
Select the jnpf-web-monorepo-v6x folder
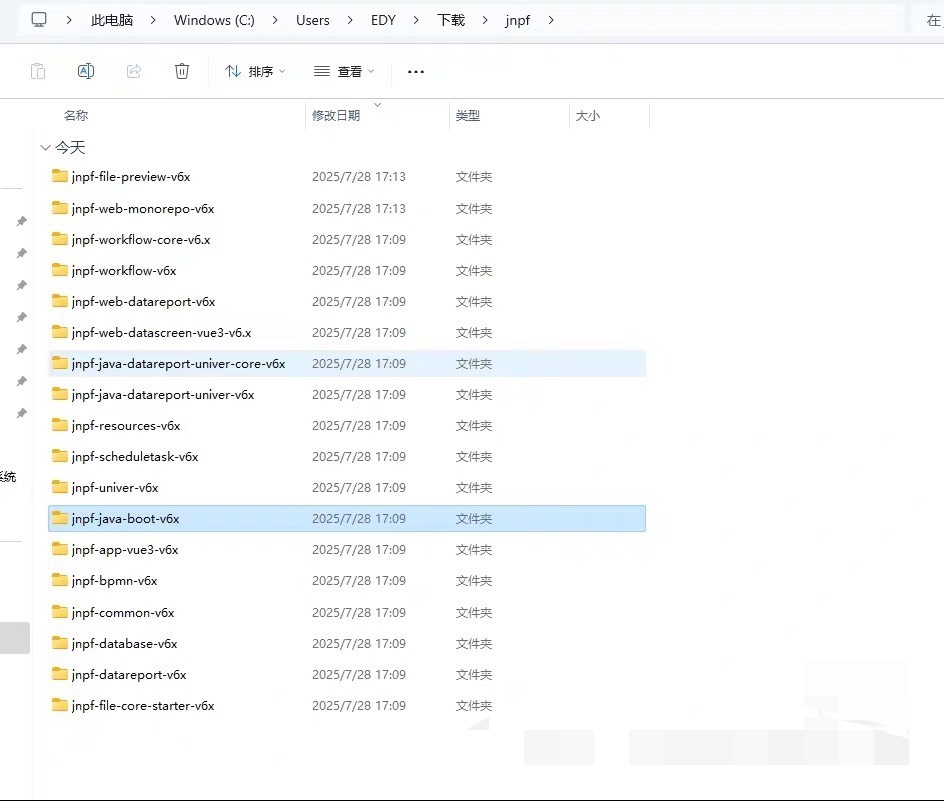[x=143, y=209]
